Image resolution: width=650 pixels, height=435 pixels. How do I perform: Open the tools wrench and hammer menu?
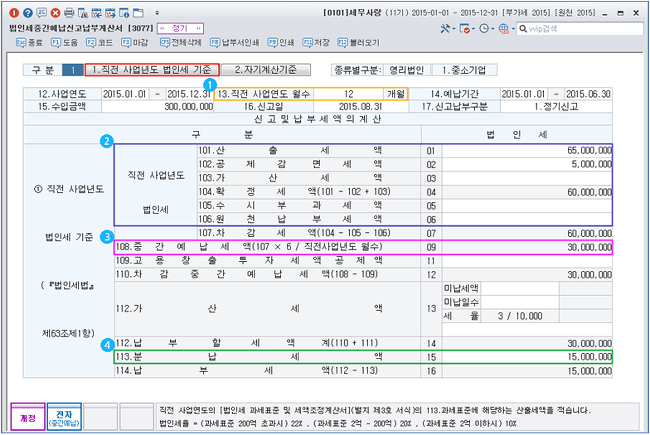(x=445, y=29)
